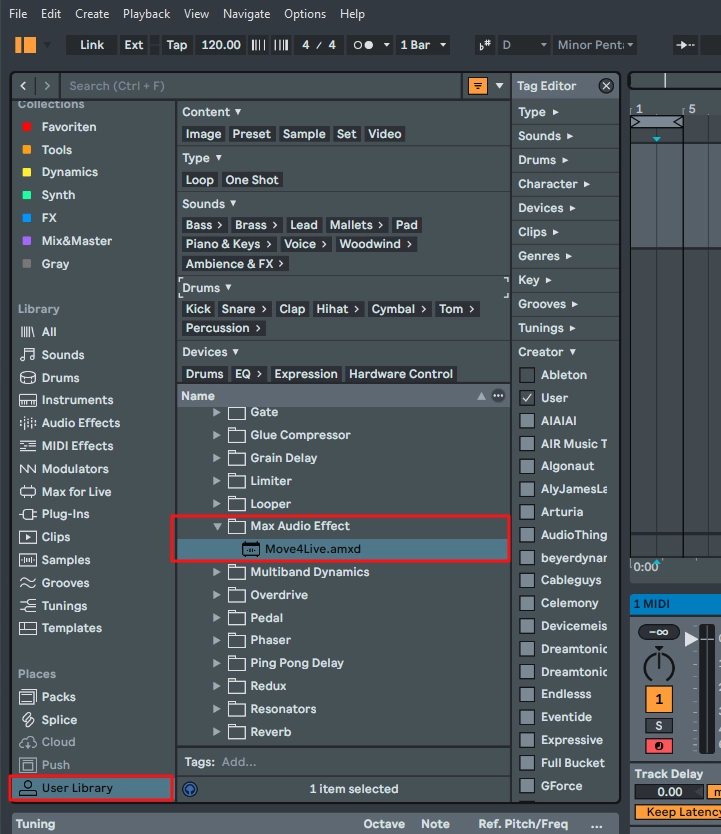
Task: Open the File menu
Action: tap(18, 14)
